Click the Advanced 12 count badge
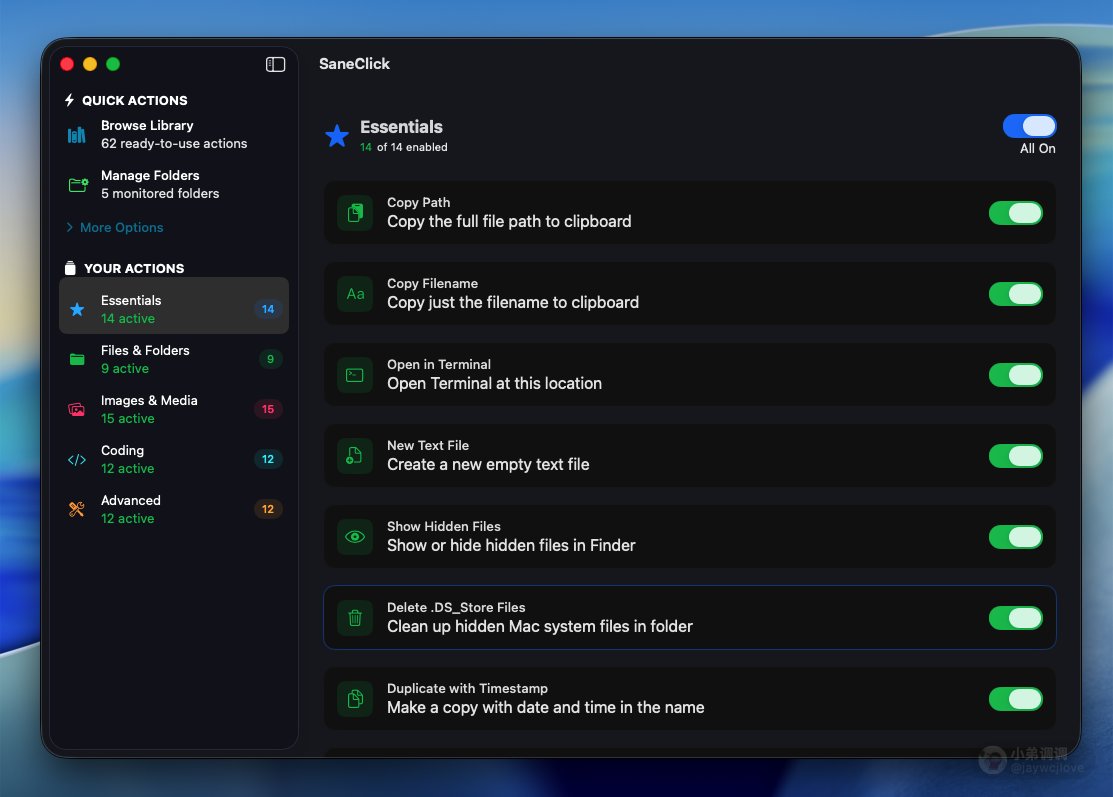Viewport: 1113px width, 797px height. coord(268,509)
